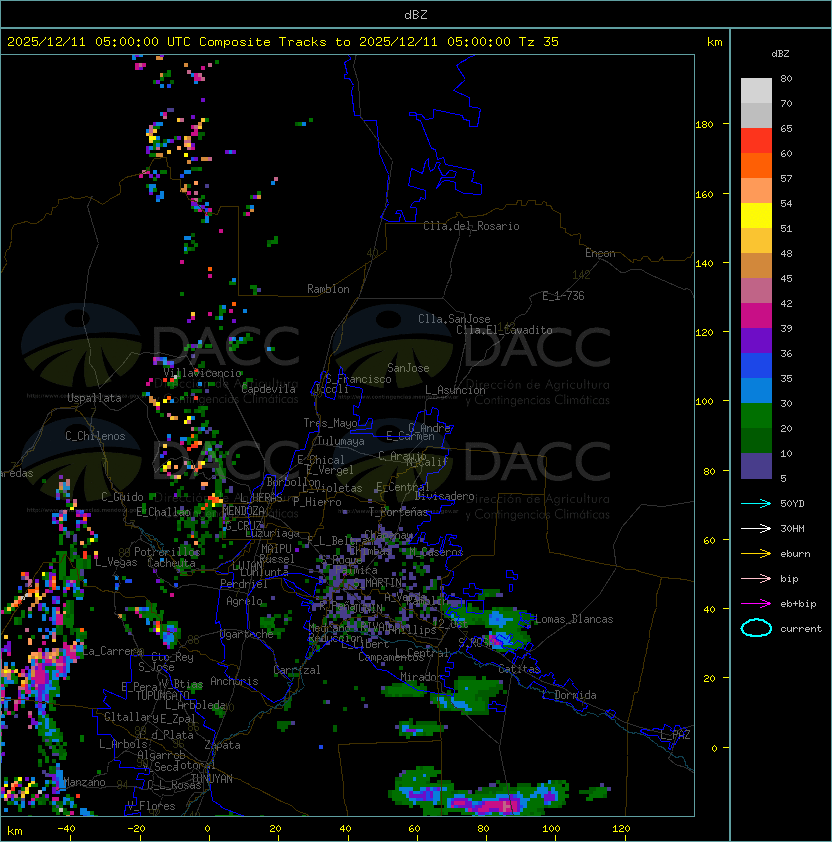
Task: Click the 'SanJose' place label
Action: point(408,368)
